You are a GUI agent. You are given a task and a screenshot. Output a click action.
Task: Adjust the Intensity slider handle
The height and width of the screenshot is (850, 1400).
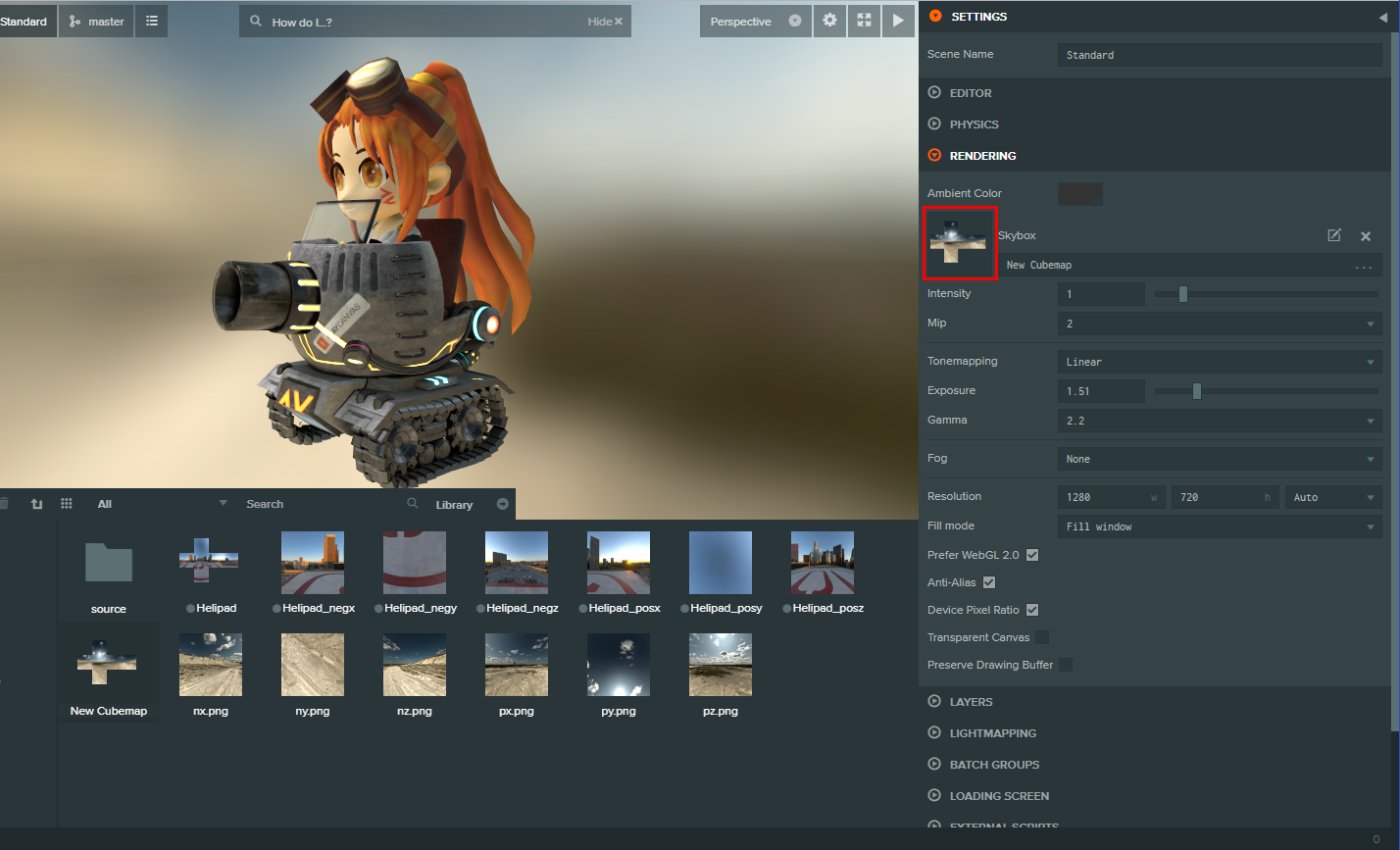pos(1182,294)
